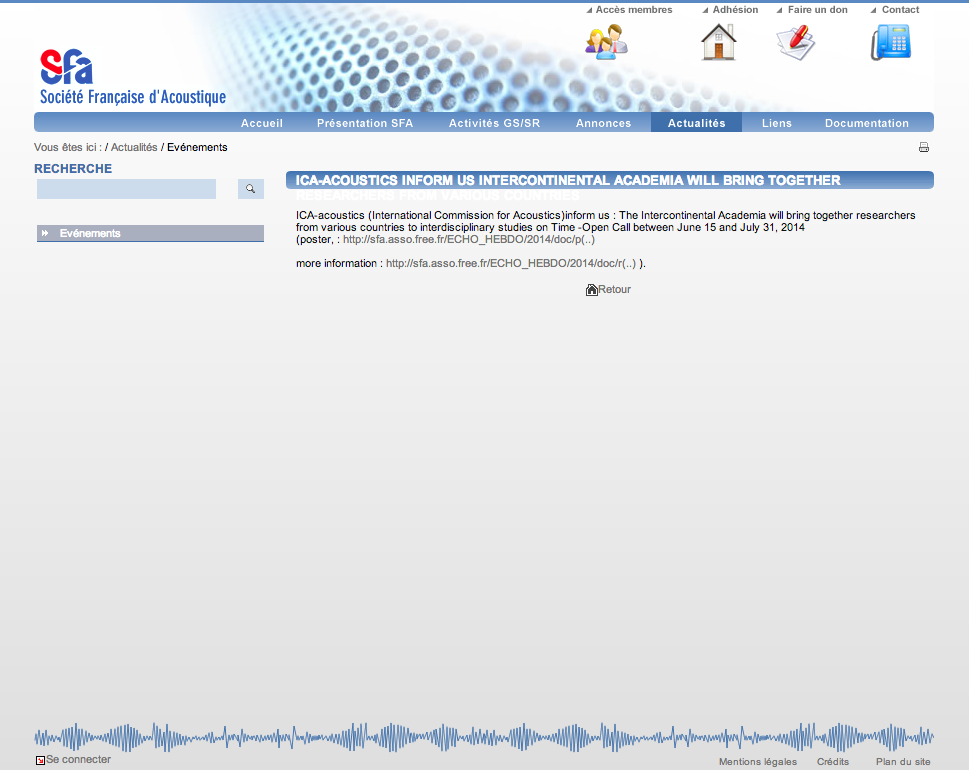
Task: Click Se connecter at page bottom
Action: (x=78, y=760)
